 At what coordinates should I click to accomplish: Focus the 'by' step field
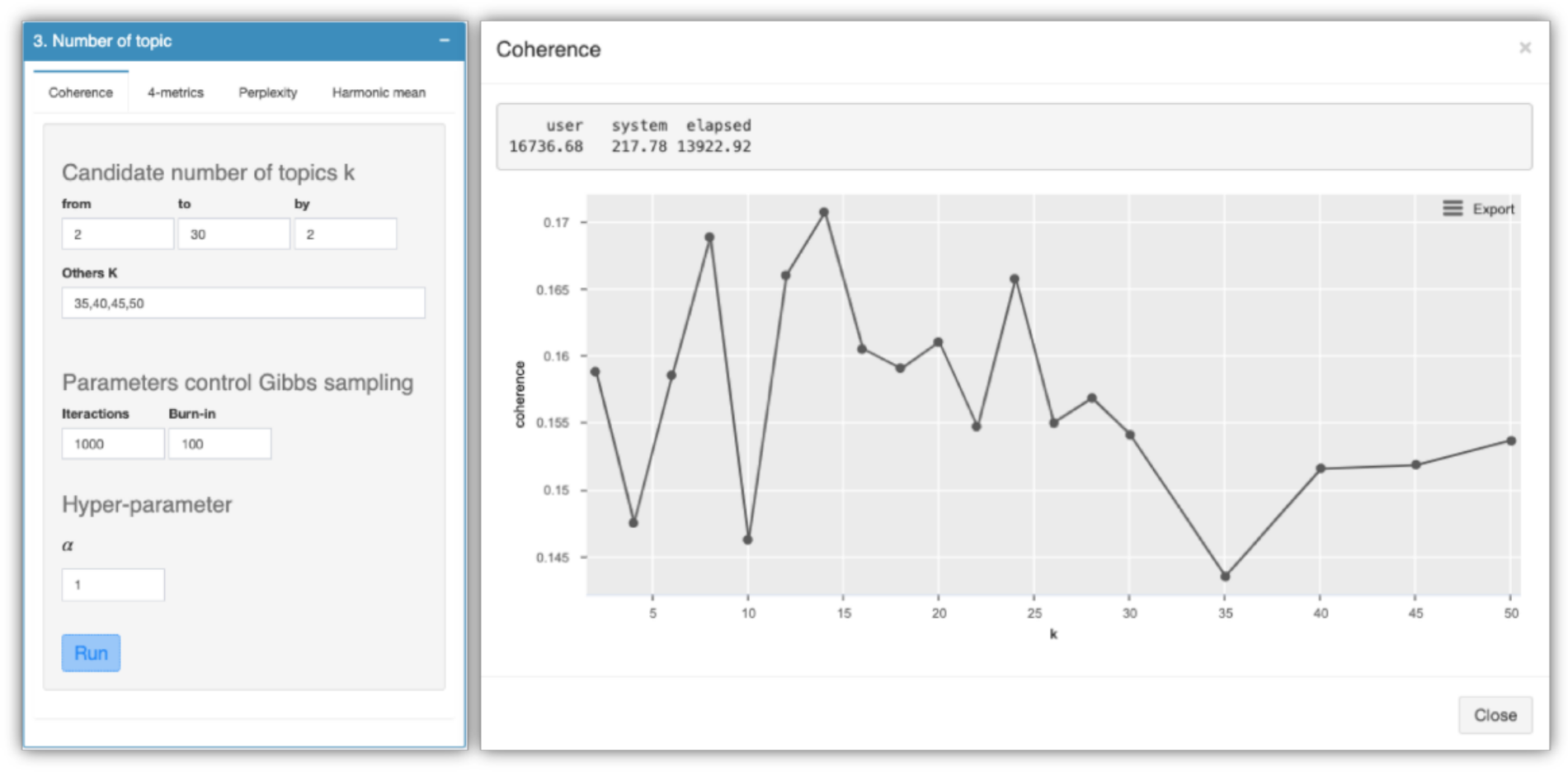click(346, 234)
